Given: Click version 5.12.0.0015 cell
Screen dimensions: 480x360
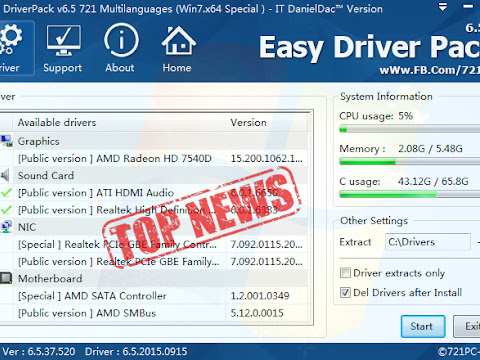Looking at the screenshot, I should click(x=257, y=313).
